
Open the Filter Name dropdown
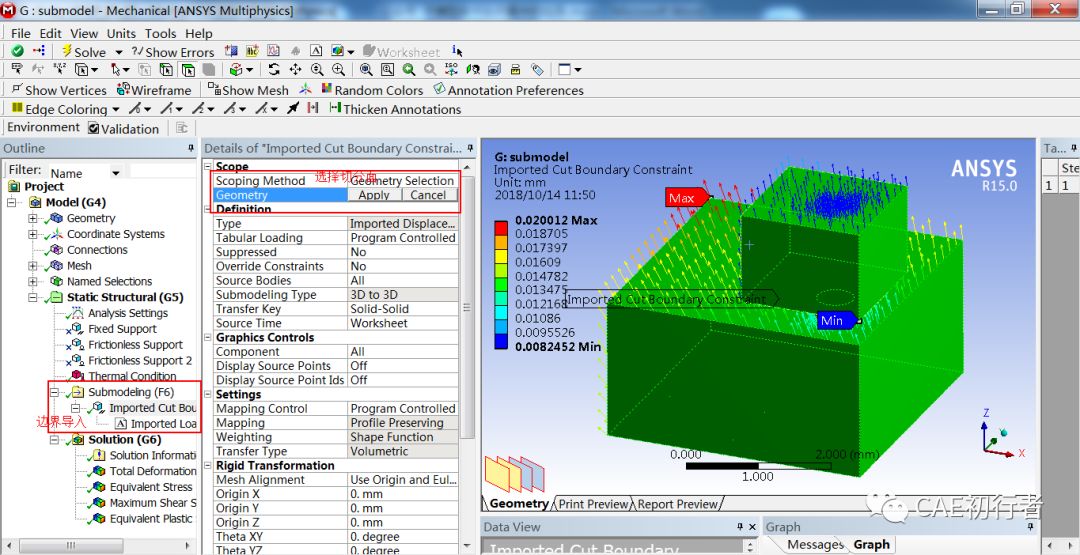(116, 173)
